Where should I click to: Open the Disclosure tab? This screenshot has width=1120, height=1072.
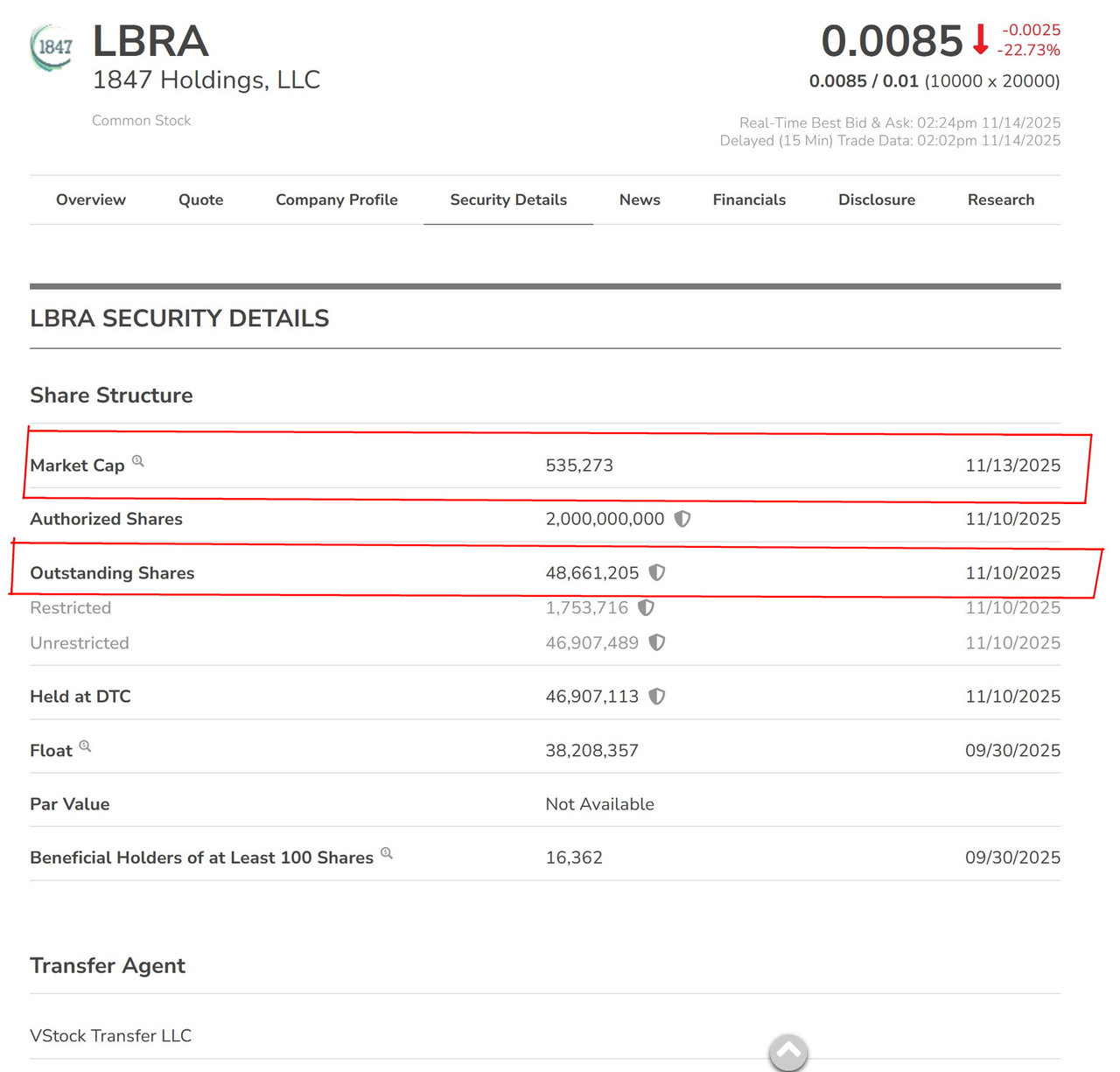pos(877,200)
